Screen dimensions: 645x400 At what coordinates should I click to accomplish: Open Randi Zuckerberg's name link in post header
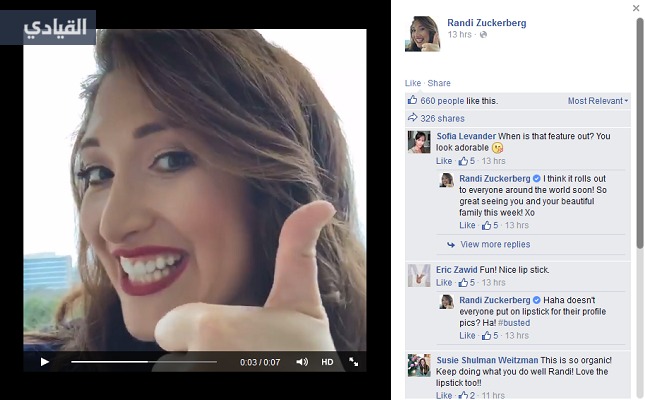(487, 23)
